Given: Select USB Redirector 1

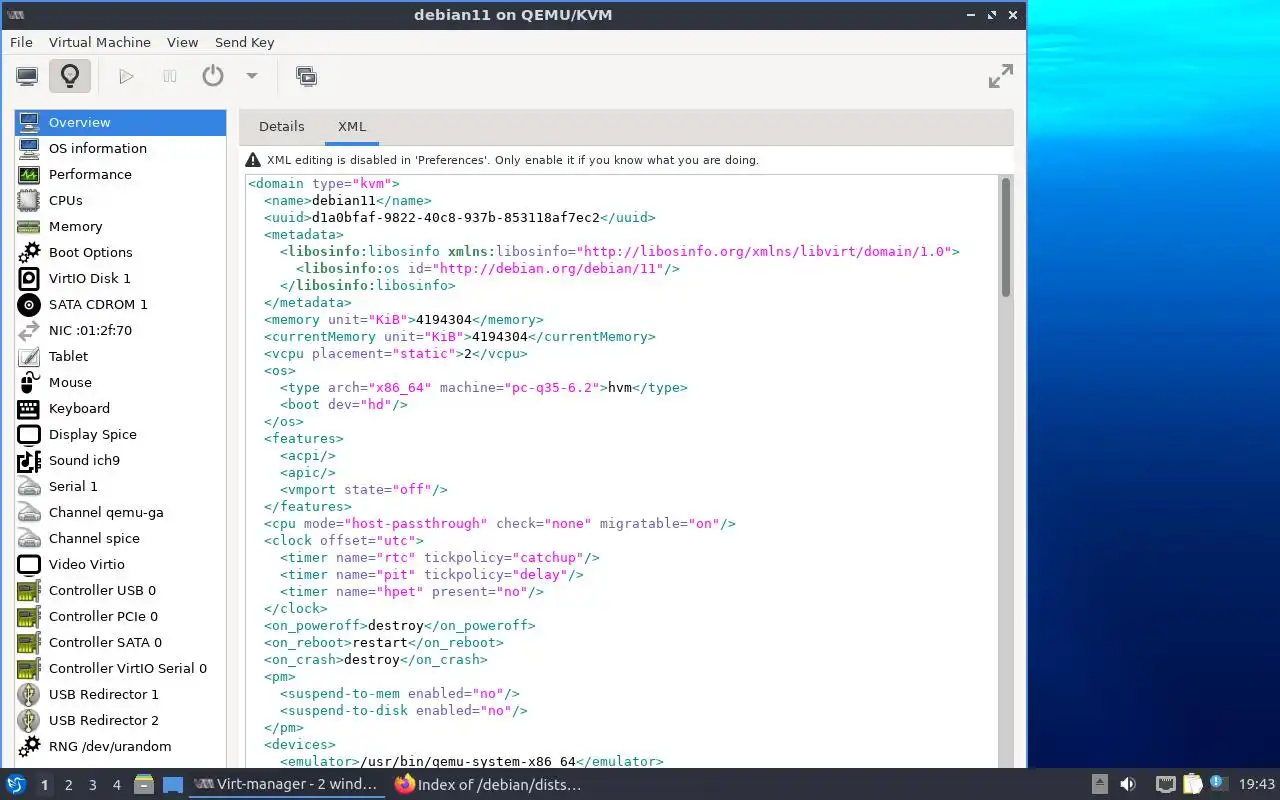Looking at the screenshot, I should [120, 694].
